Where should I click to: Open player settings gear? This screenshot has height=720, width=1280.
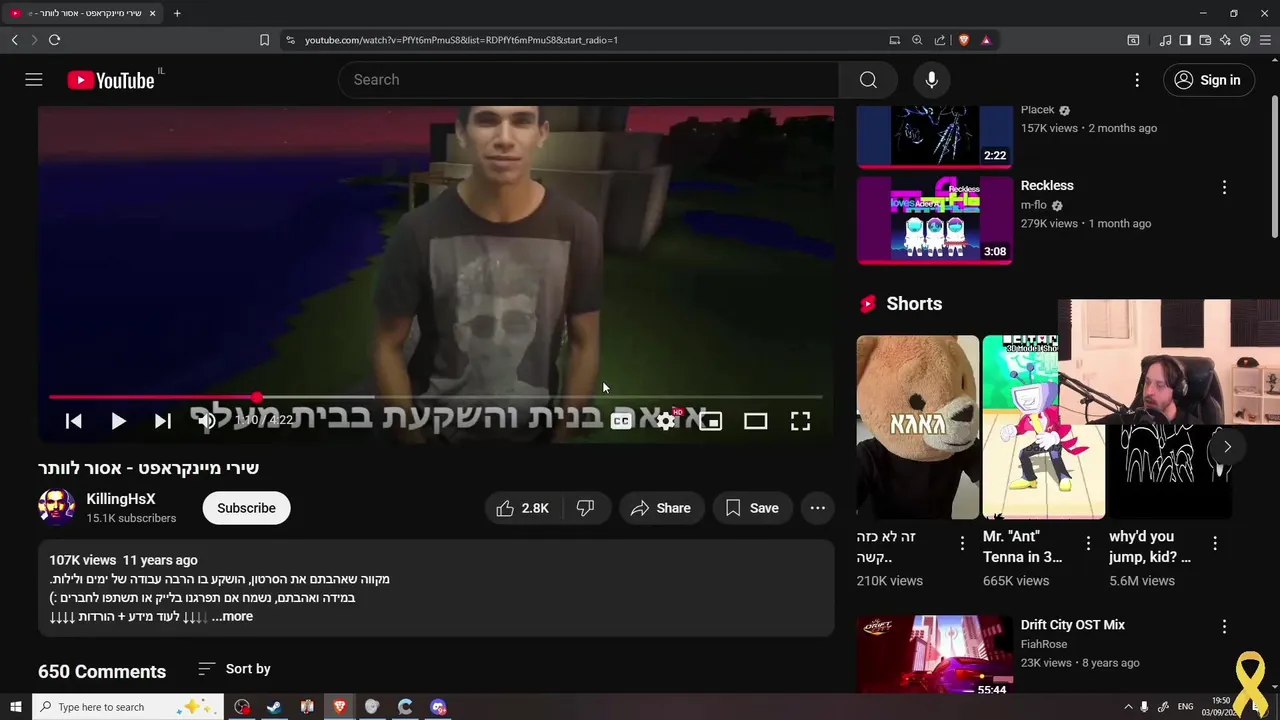tap(666, 421)
